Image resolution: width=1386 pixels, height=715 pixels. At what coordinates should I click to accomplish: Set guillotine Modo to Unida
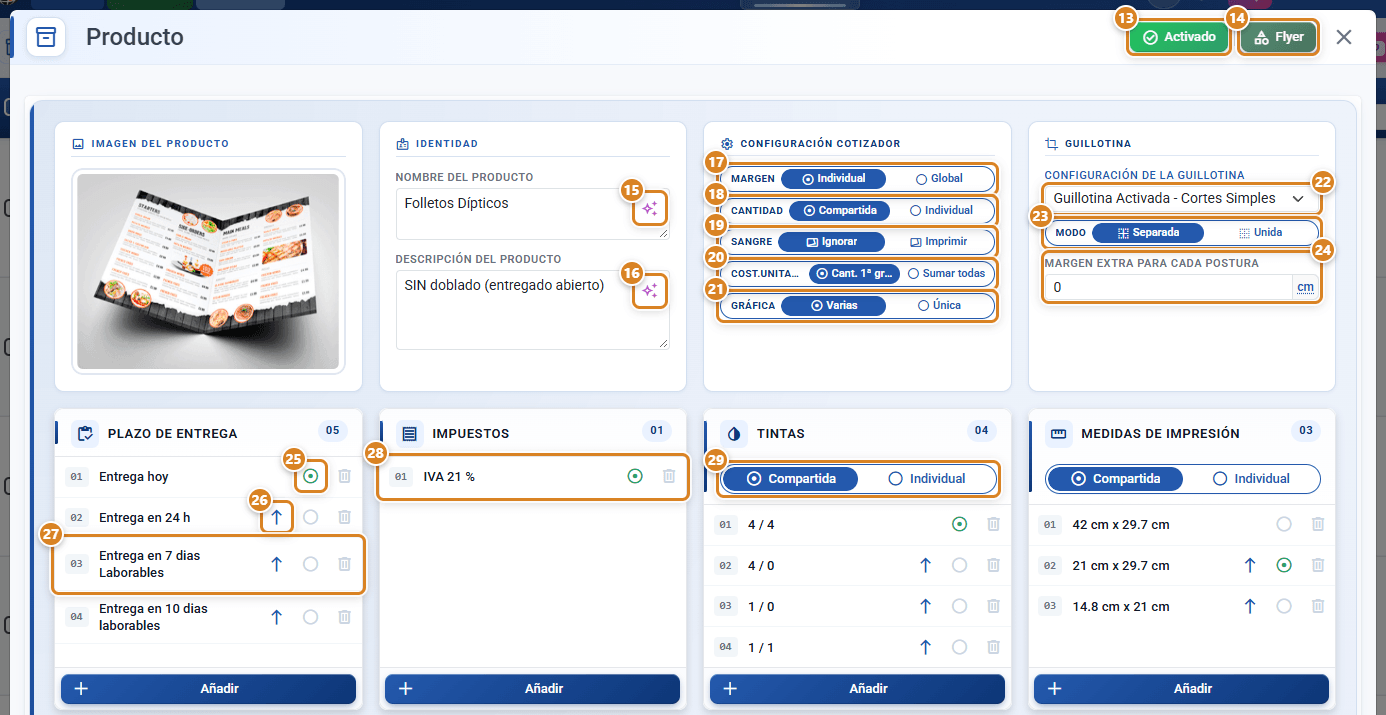pyautogui.click(x=1260, y=232)
